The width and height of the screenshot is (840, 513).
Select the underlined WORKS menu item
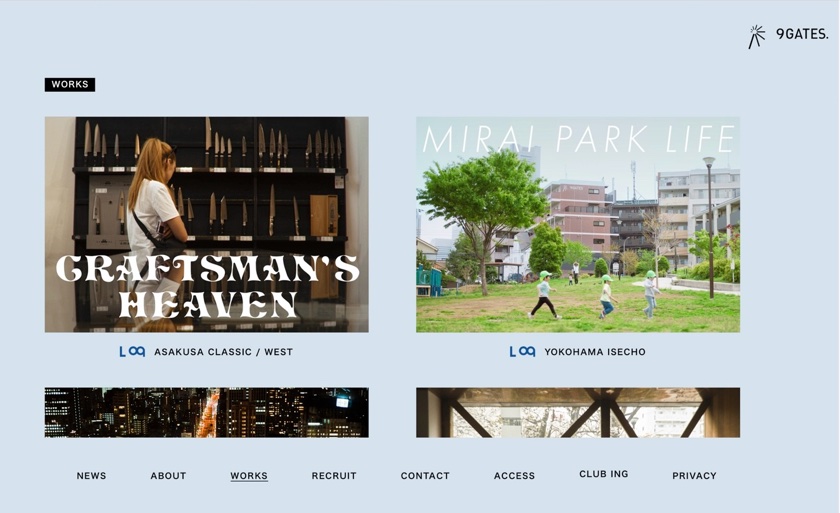coord(249,476)
